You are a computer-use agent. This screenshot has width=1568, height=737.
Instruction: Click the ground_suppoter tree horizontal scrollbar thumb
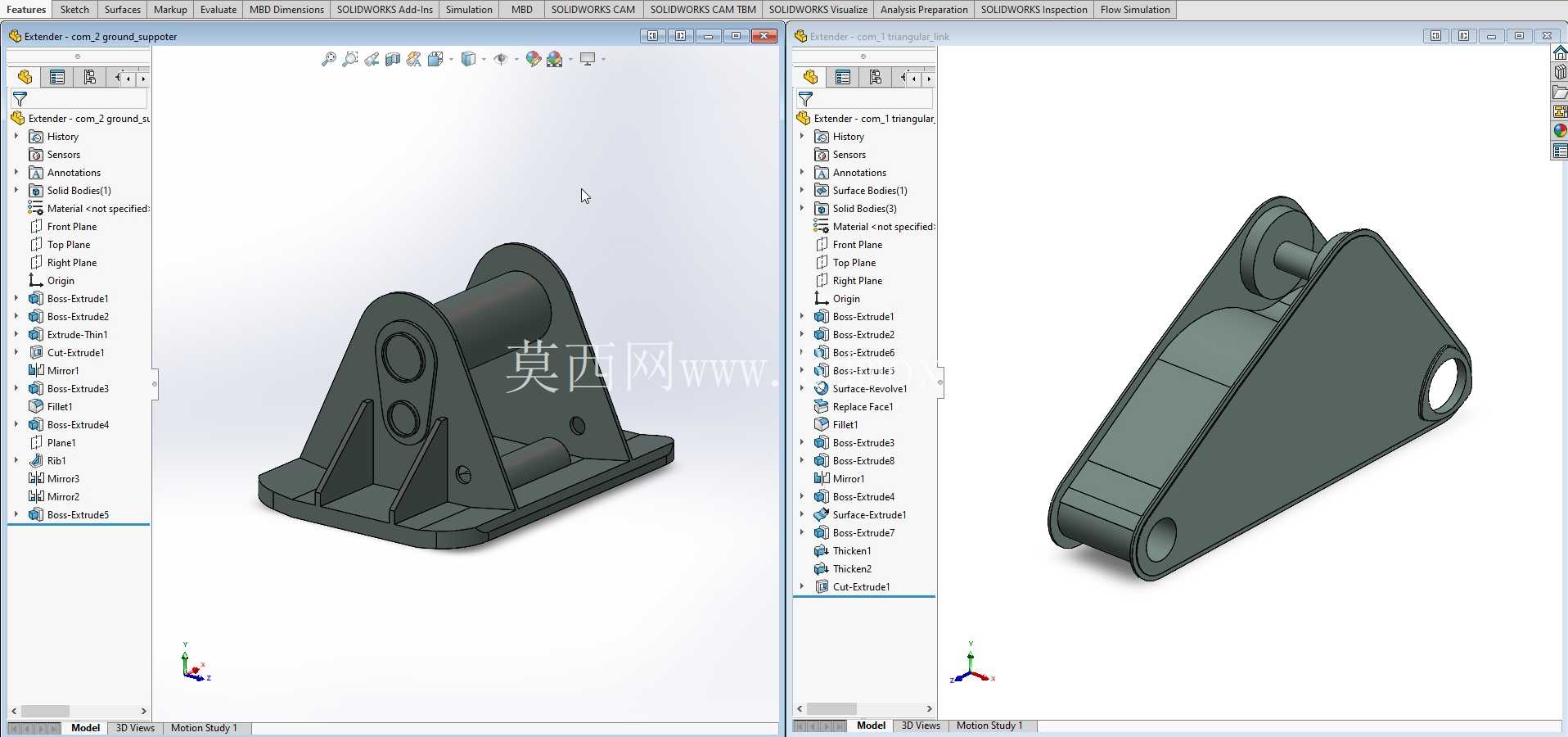coord(45,711)
